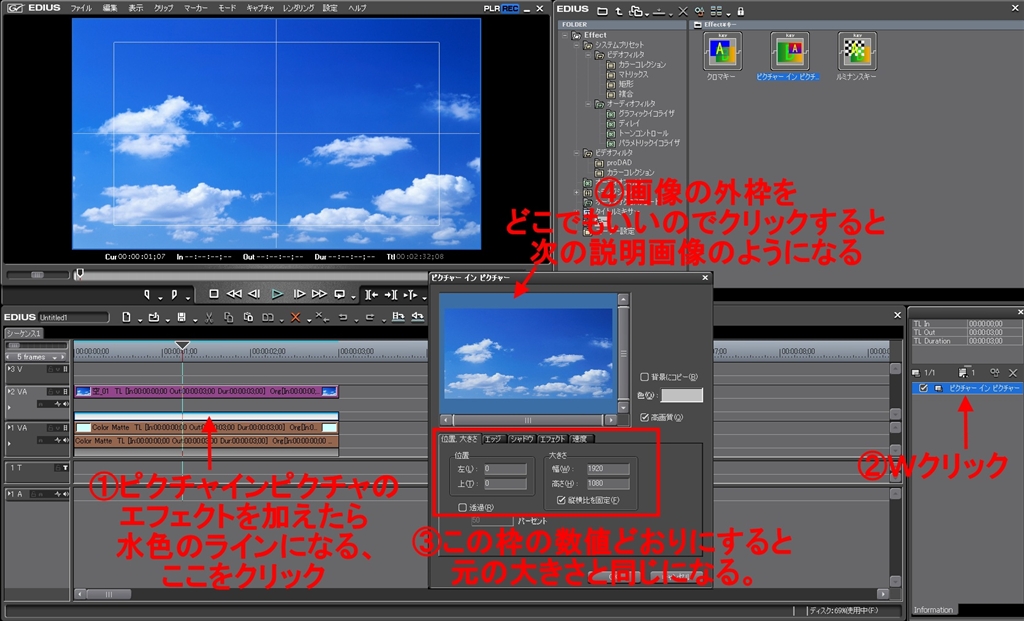The image size is (1024, 621).
Task: Click the red X delete icon in timeline toolbar
Action: point(295,318)
